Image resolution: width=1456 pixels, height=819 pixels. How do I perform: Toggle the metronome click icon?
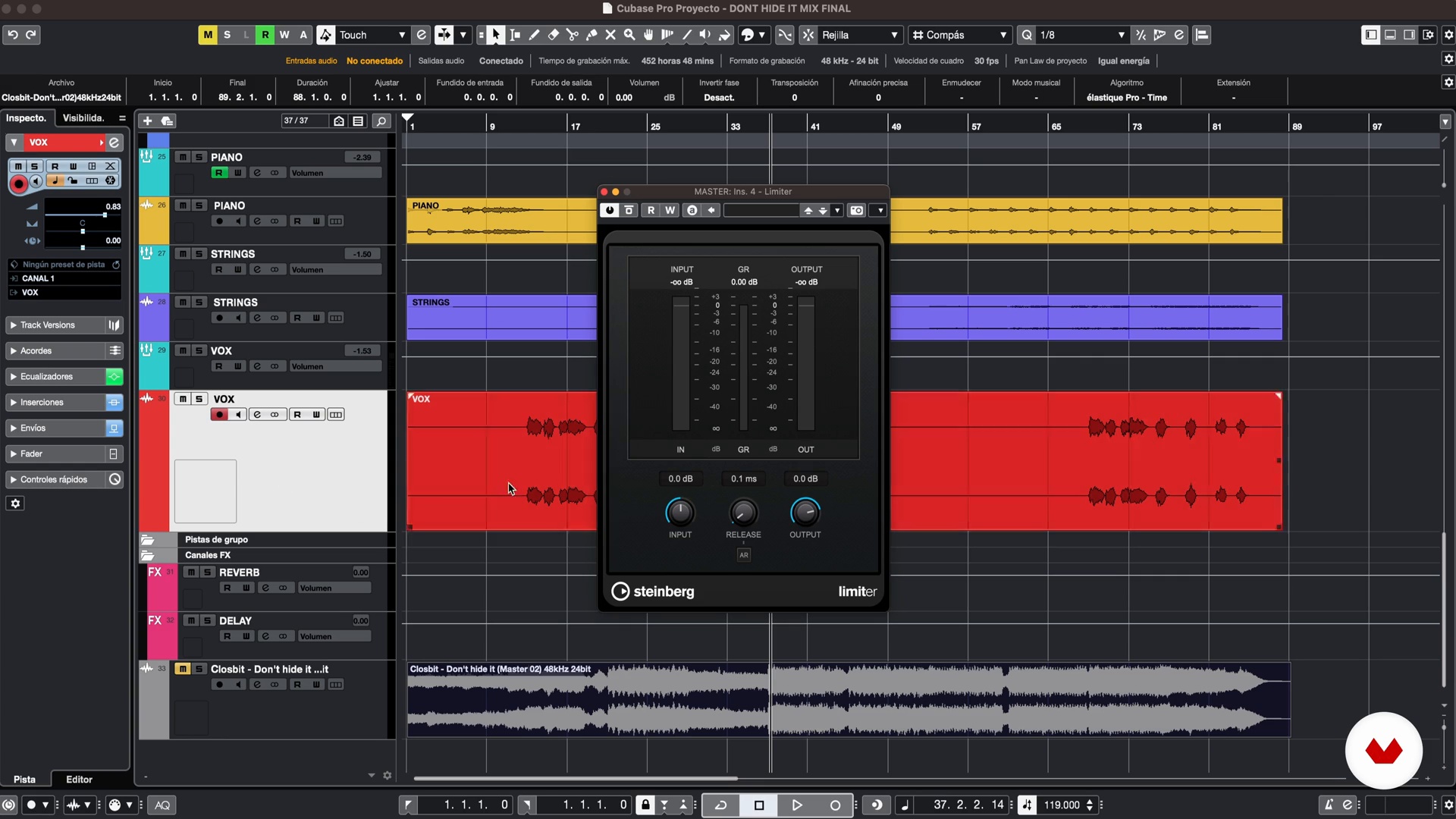click(1329, 805)
